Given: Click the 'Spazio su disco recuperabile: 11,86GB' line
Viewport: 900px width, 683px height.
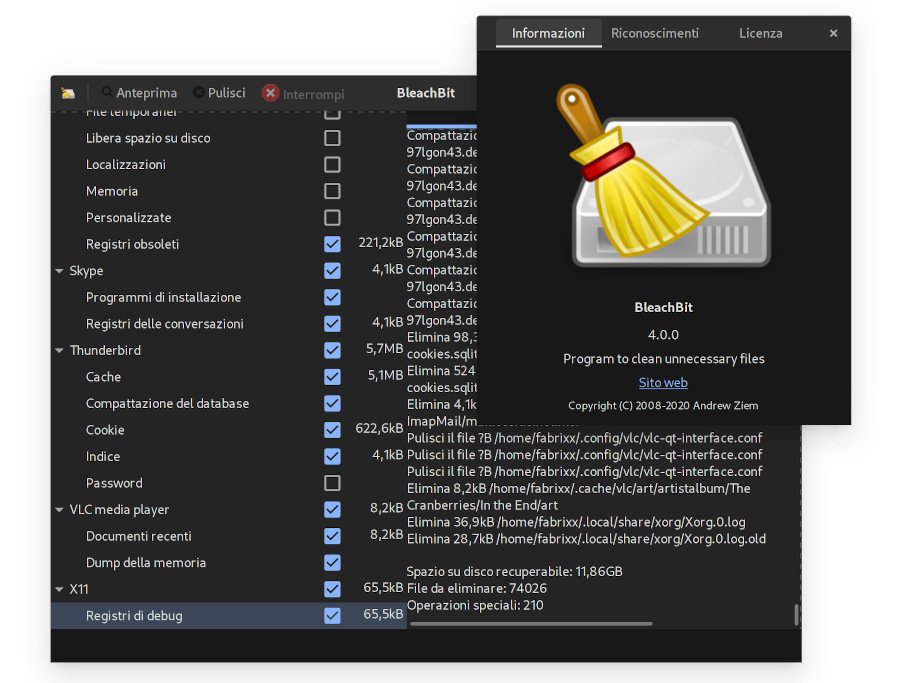Looking at the screenshot, I should pos(514,572).
